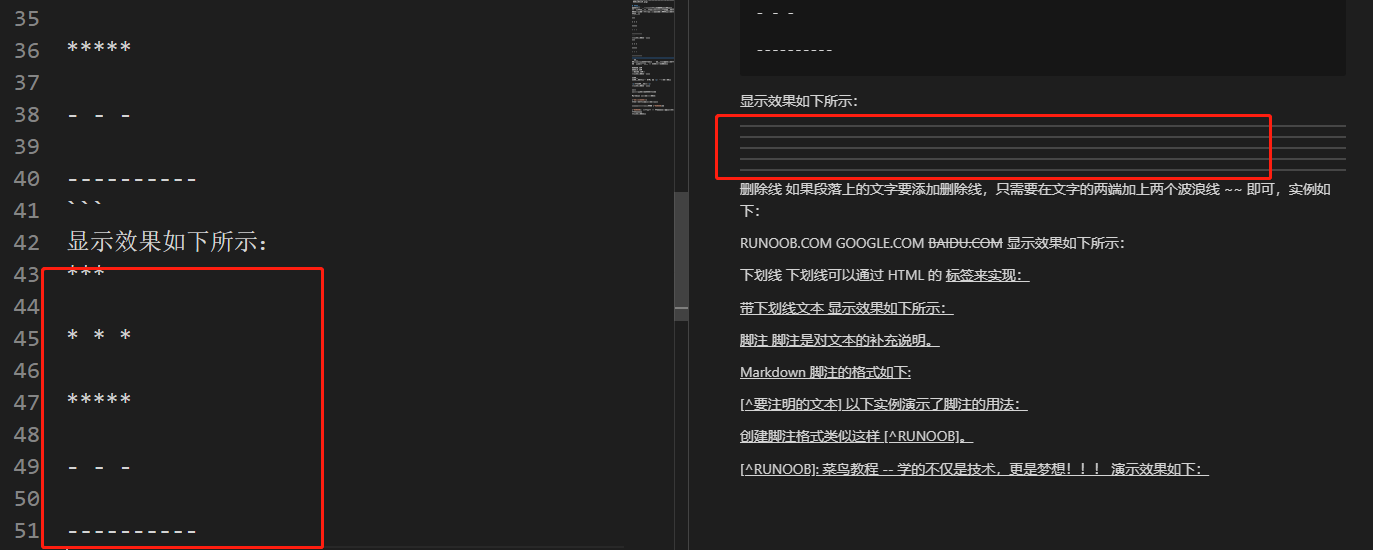1373x550 pixels.
Task: Click '- - -' in the preview code block
Action: coord(776,15)
